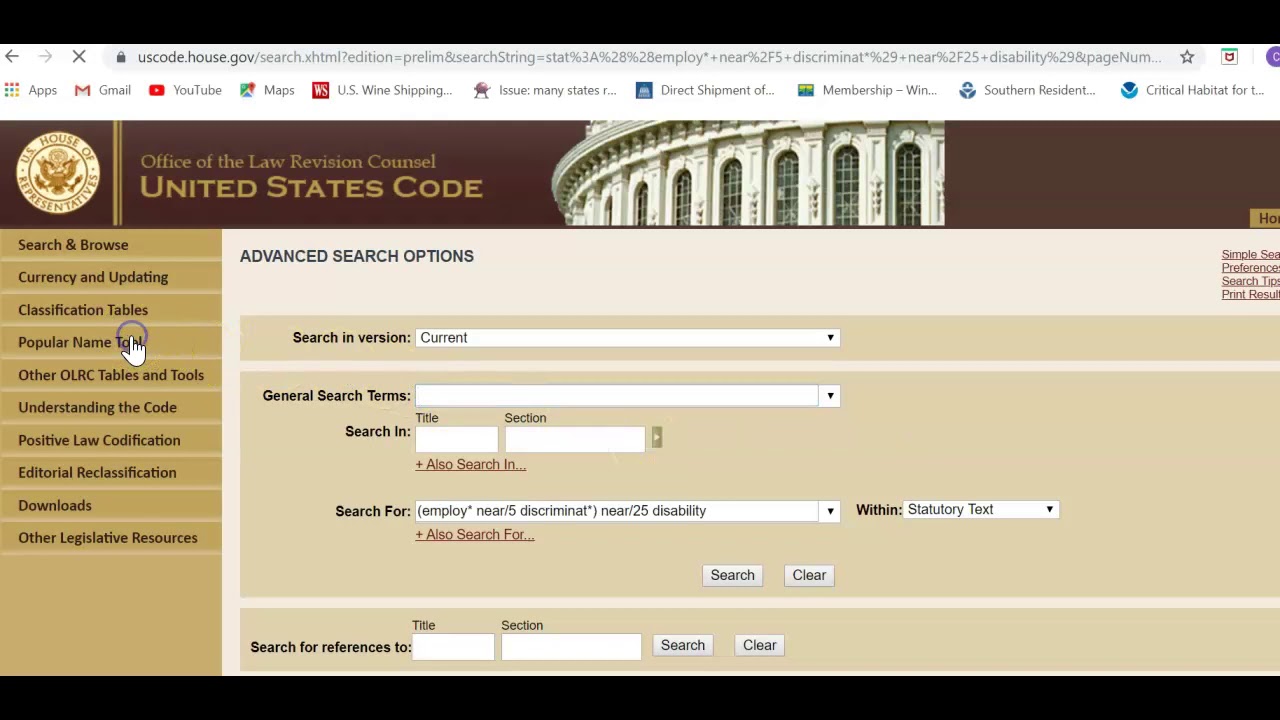
Task: Click Clear button for references search
Action: (759, 645)
